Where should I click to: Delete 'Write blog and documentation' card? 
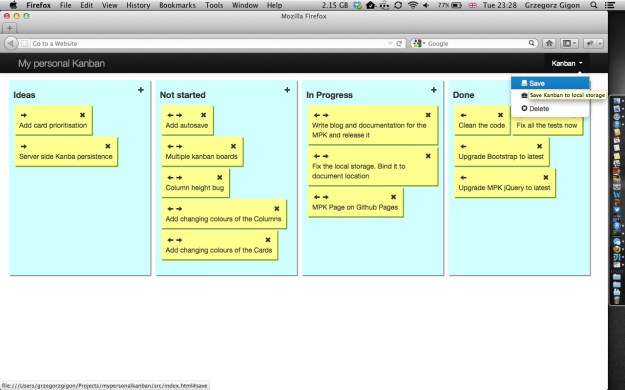(x=428, y=115)
